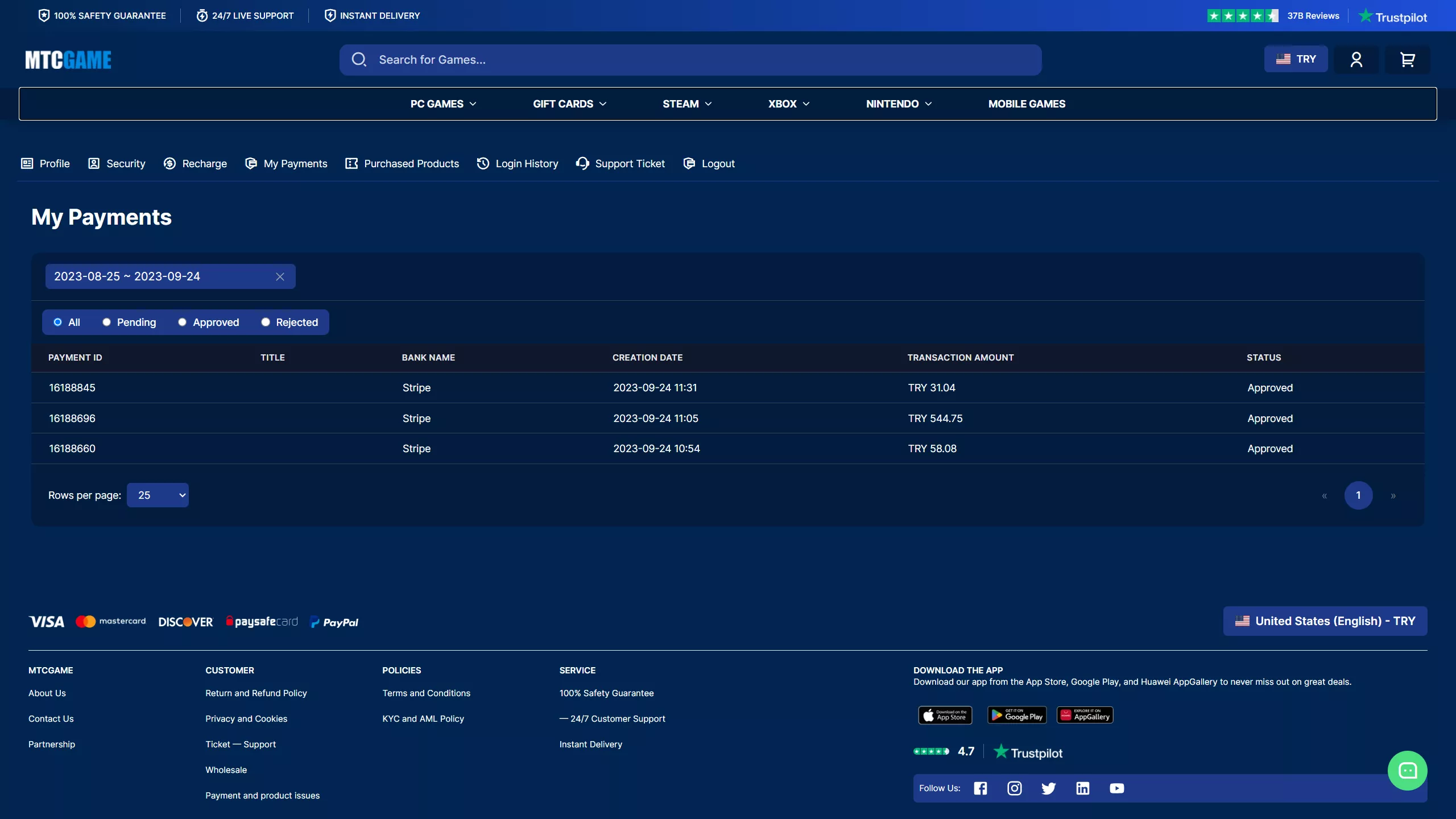Screen dimensions: 1456x819
Task: Click the previous page « arrow
Action: click(1324, 496)
